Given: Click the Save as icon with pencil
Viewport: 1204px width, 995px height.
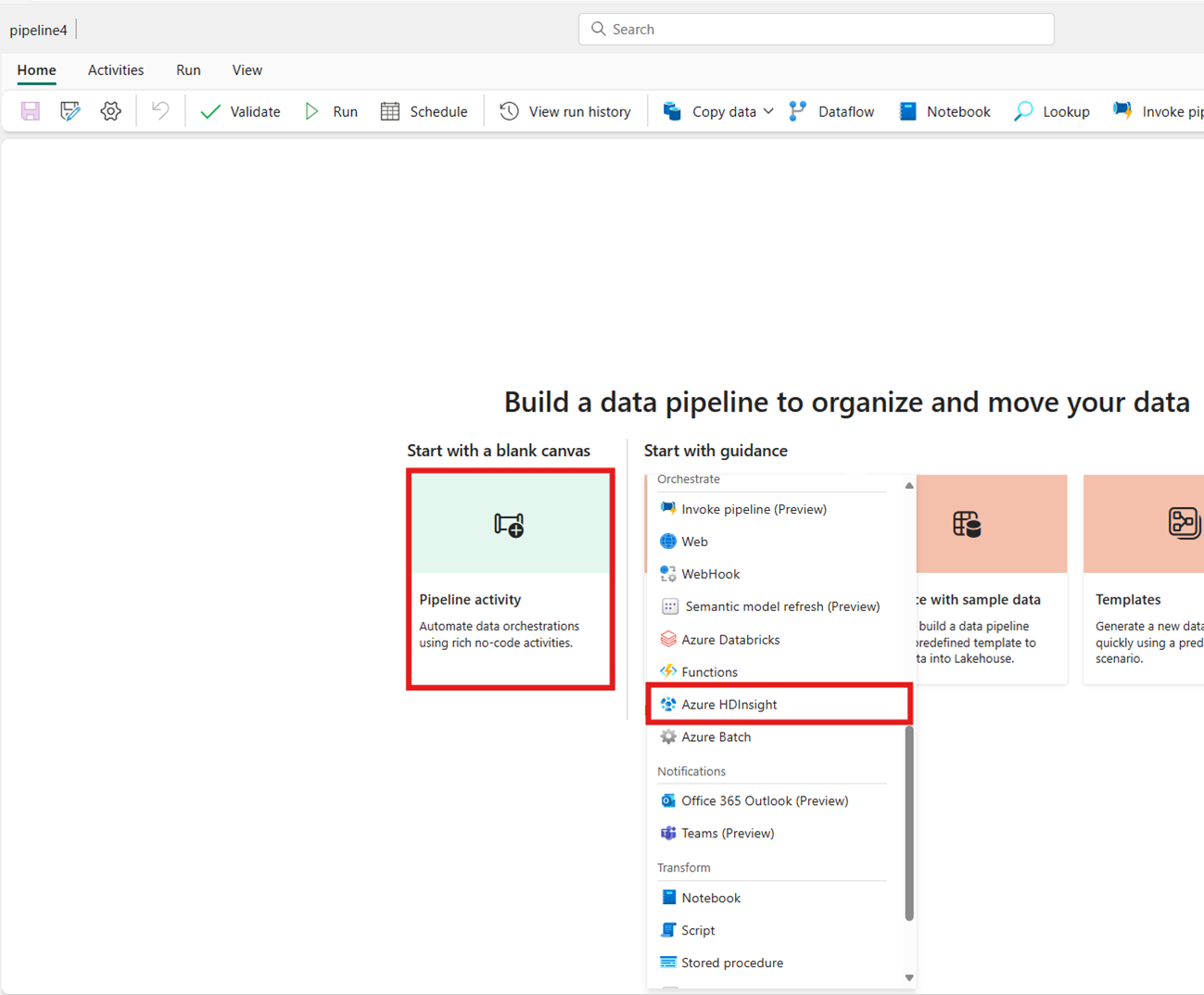Looking at the screenshot, I should [70, 111].
